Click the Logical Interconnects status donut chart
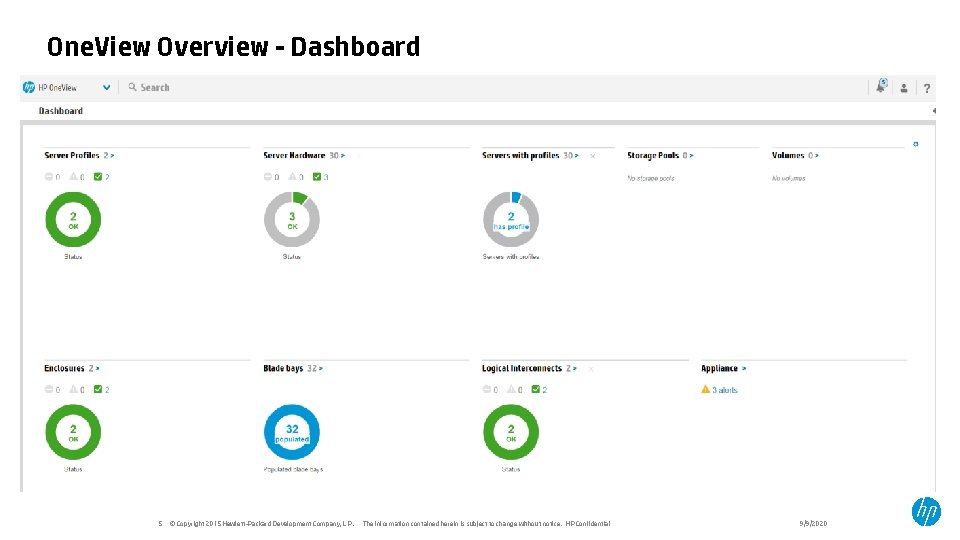 [x=511, y=432]
